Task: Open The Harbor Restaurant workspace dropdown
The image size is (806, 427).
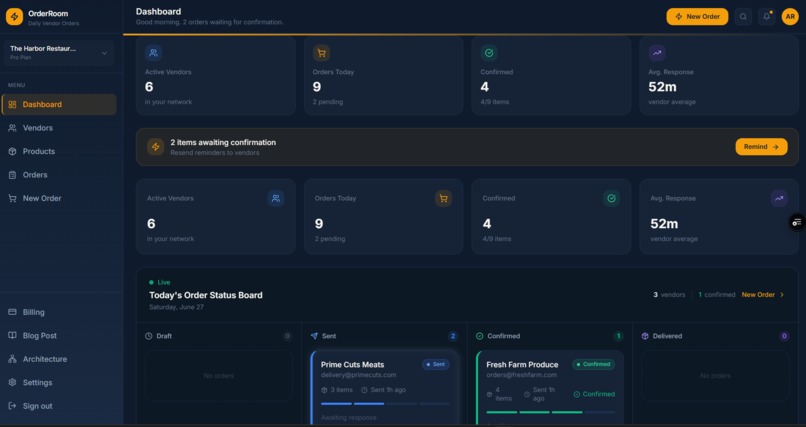Action: pyautogui.click(x=59, y=53)
